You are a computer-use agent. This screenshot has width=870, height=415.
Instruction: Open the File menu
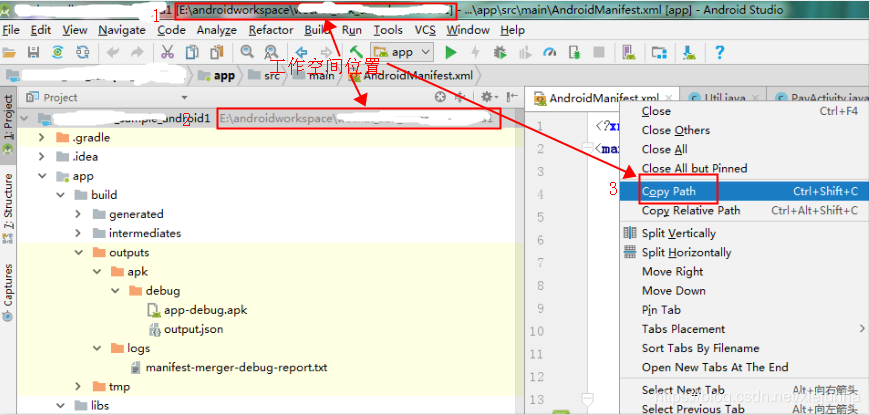pyautogui.click(x=11, y=30)
